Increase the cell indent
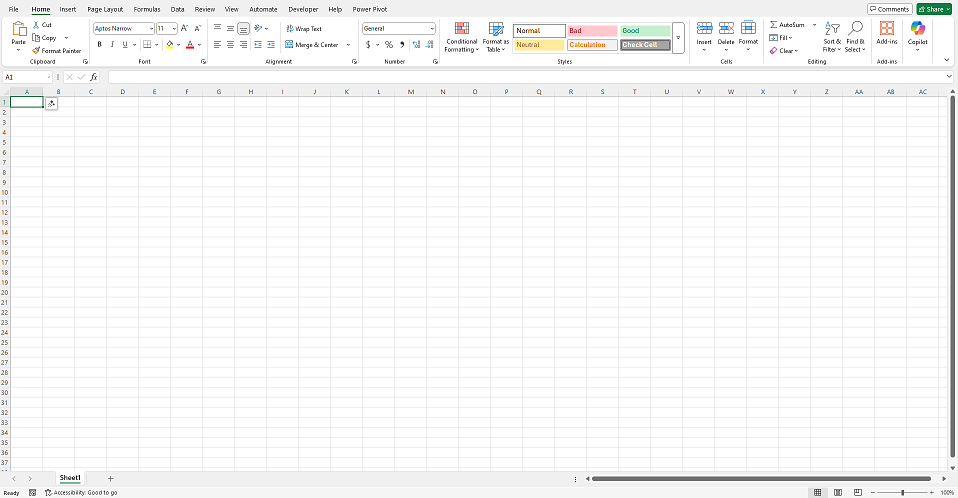This screenshot has height=498, width=958. tap(271, 45)
